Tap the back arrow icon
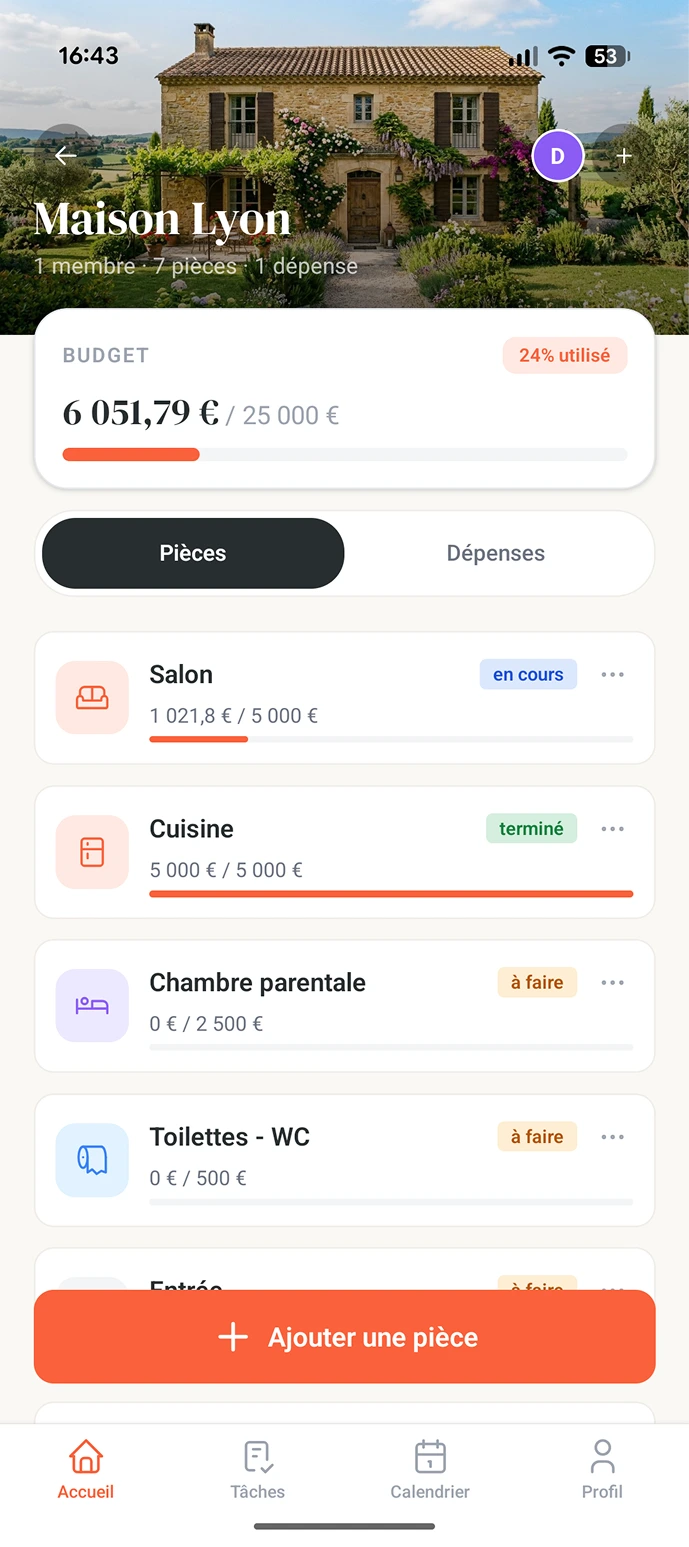The width and height of the screenshot is (689, 1547). (x=66, y=156)
